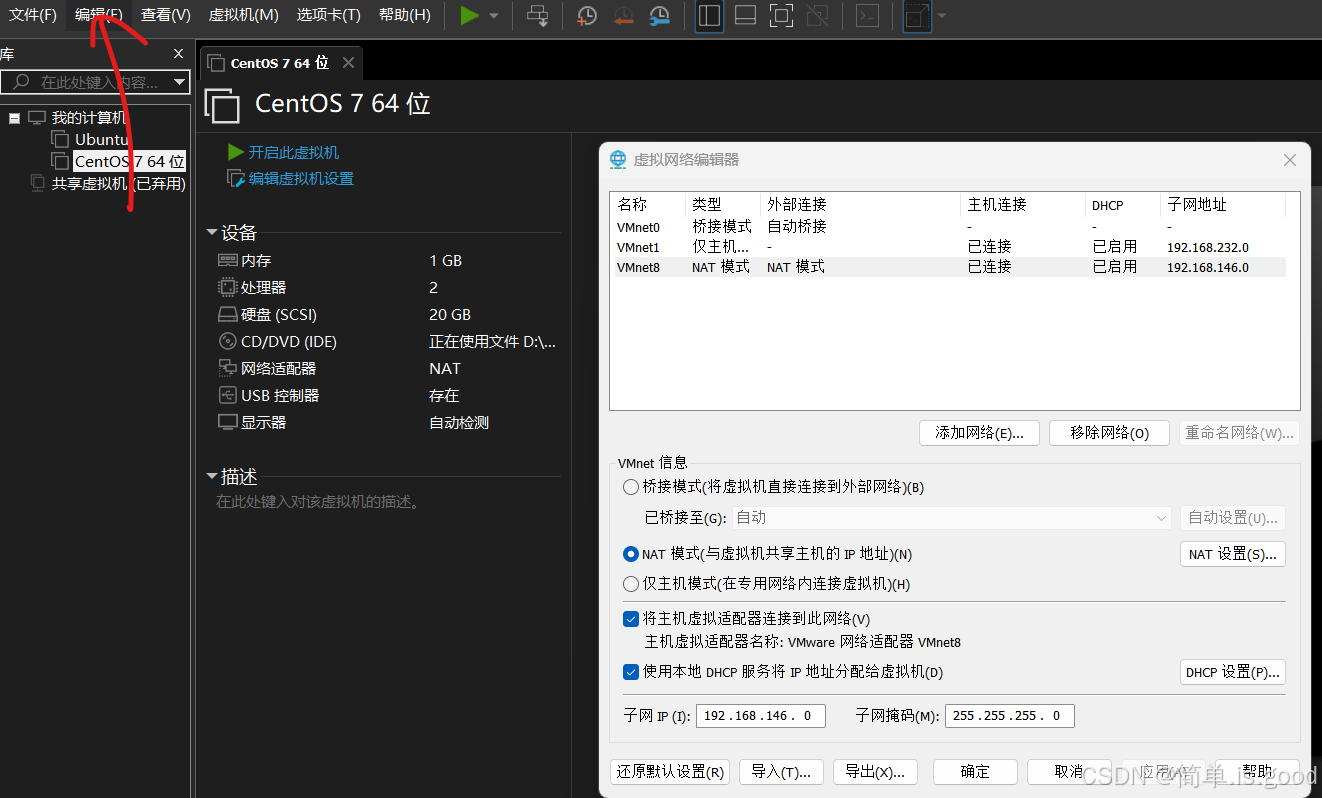The width and height of the screenshot is (1322, 798).
Task: Click the Send Ctrl+Alt+Del toolbar icon
Action: pos(538,16)
